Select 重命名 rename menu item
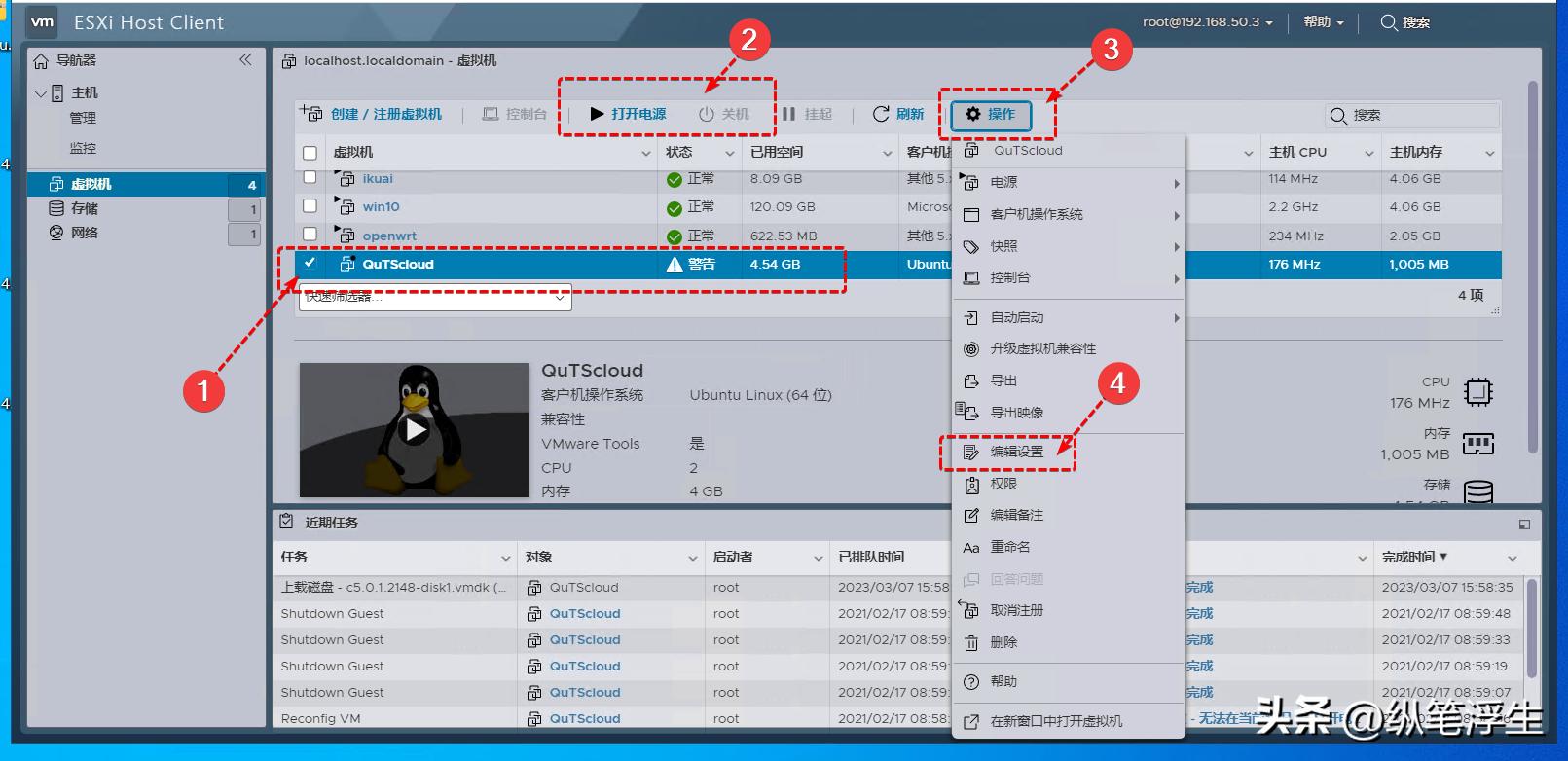 click(1069, 548)
